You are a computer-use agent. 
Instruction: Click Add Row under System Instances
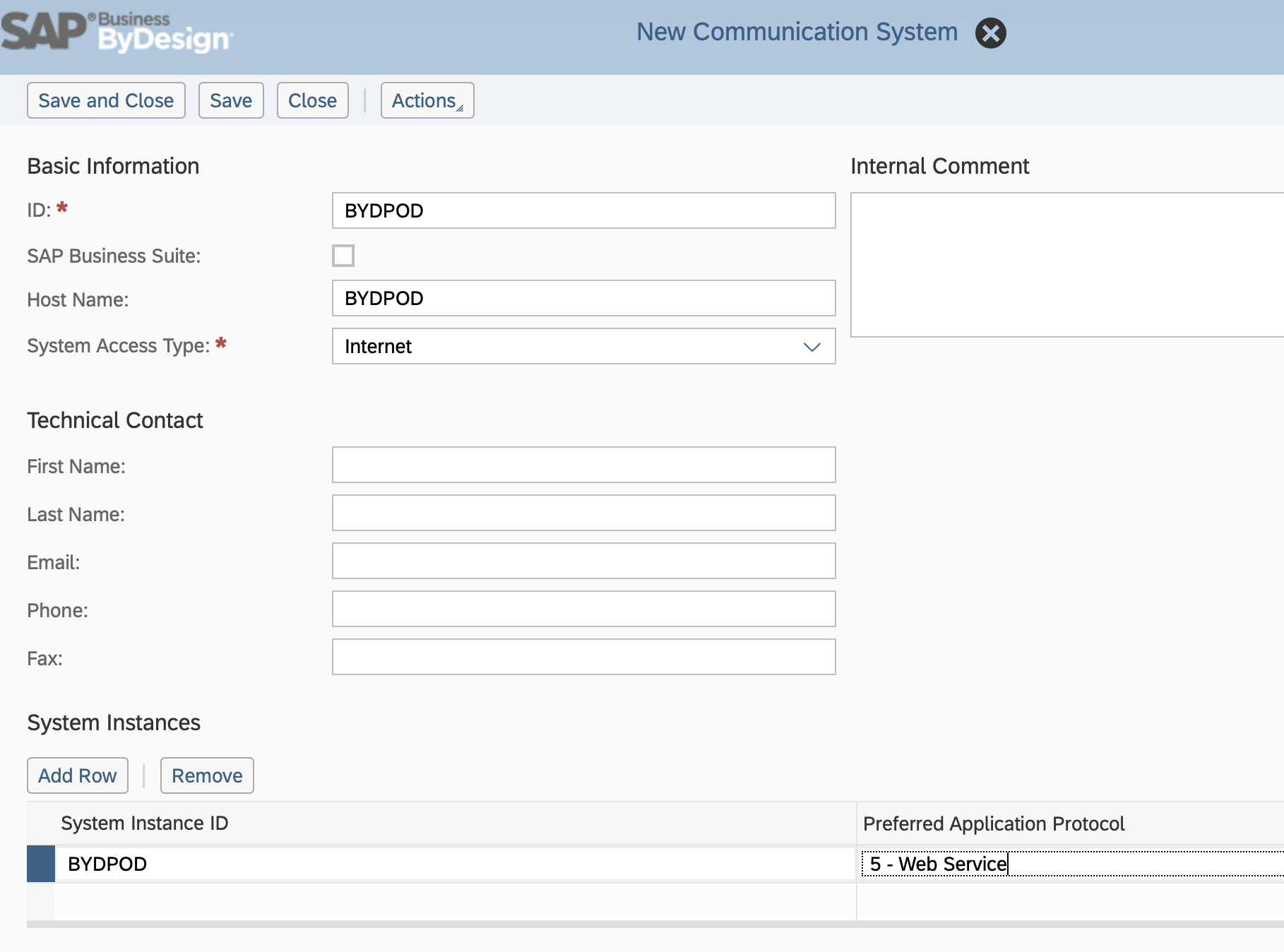click(77, 775)
